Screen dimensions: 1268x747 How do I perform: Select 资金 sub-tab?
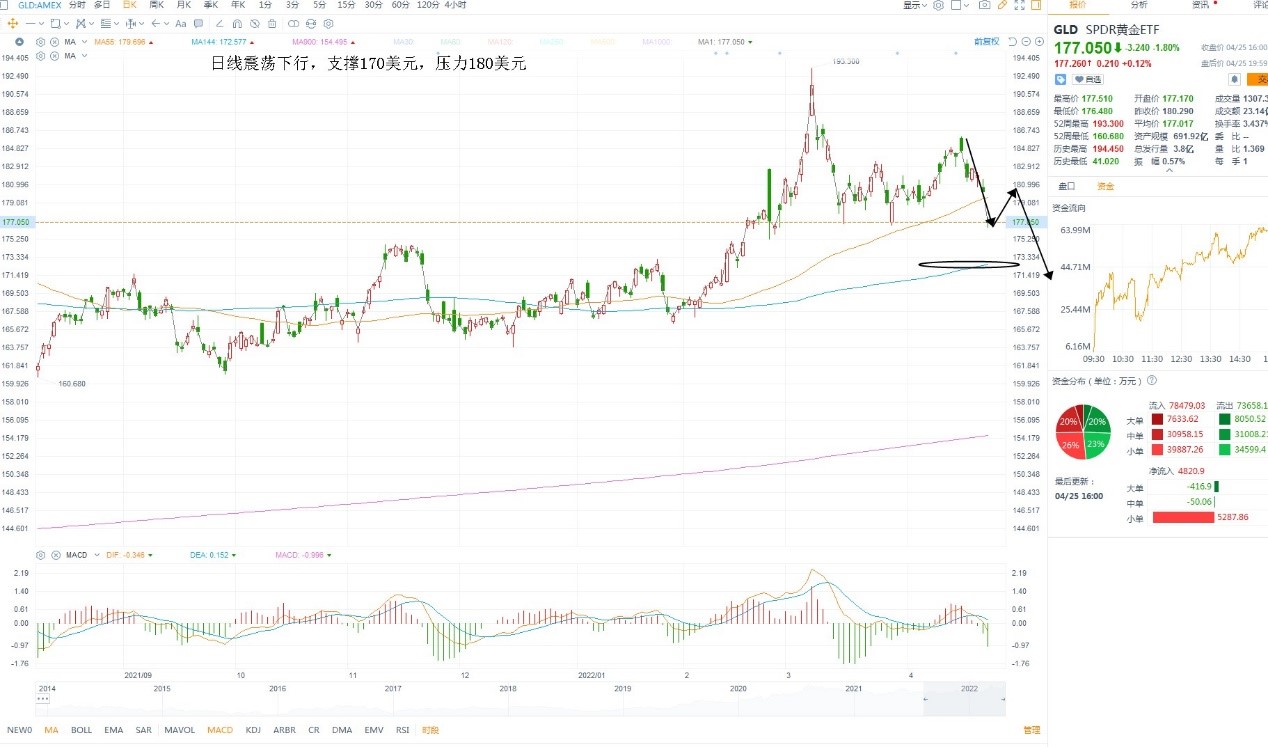tap(1105, 186)
